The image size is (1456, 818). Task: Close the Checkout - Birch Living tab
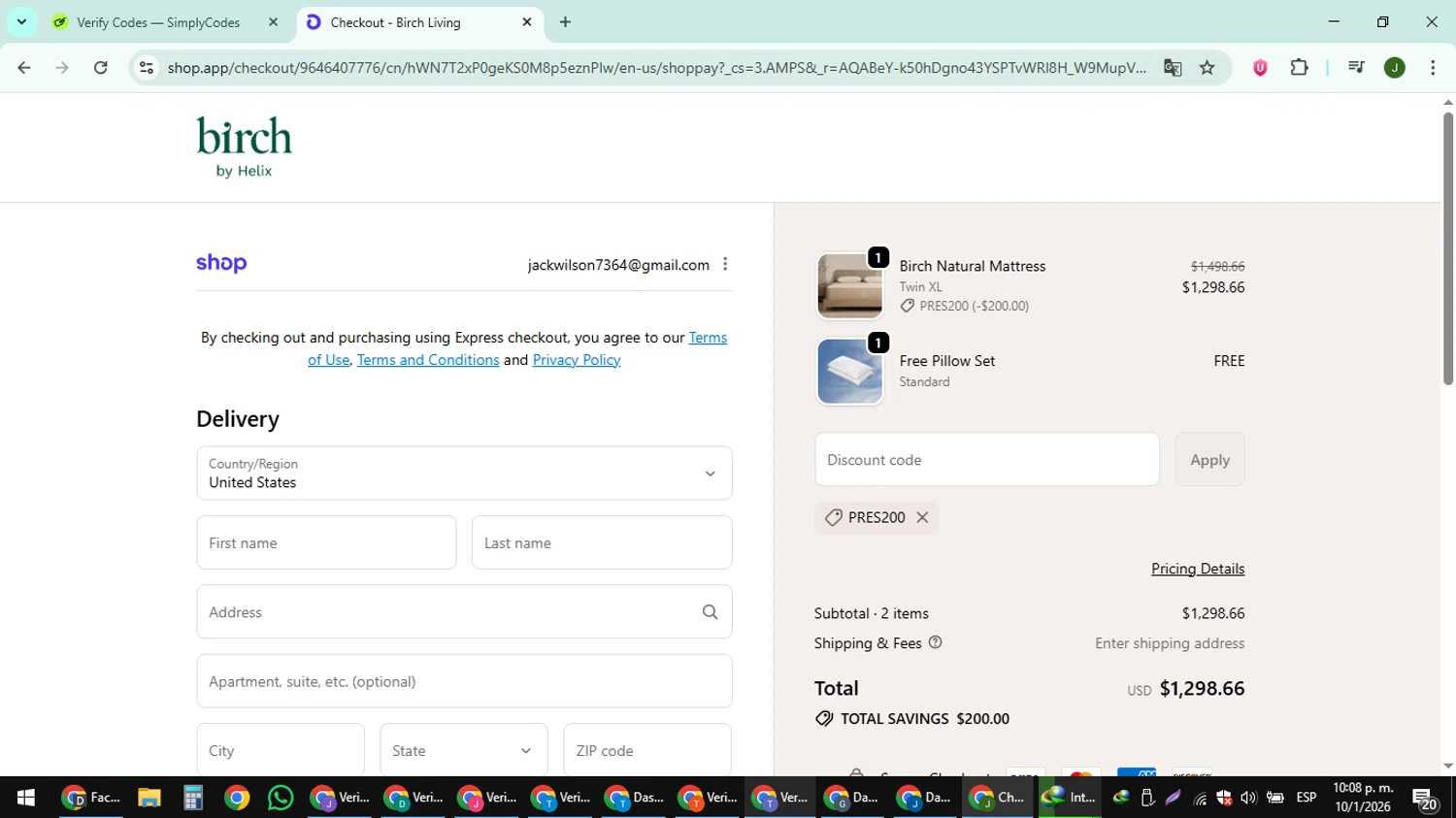(527, 22)
